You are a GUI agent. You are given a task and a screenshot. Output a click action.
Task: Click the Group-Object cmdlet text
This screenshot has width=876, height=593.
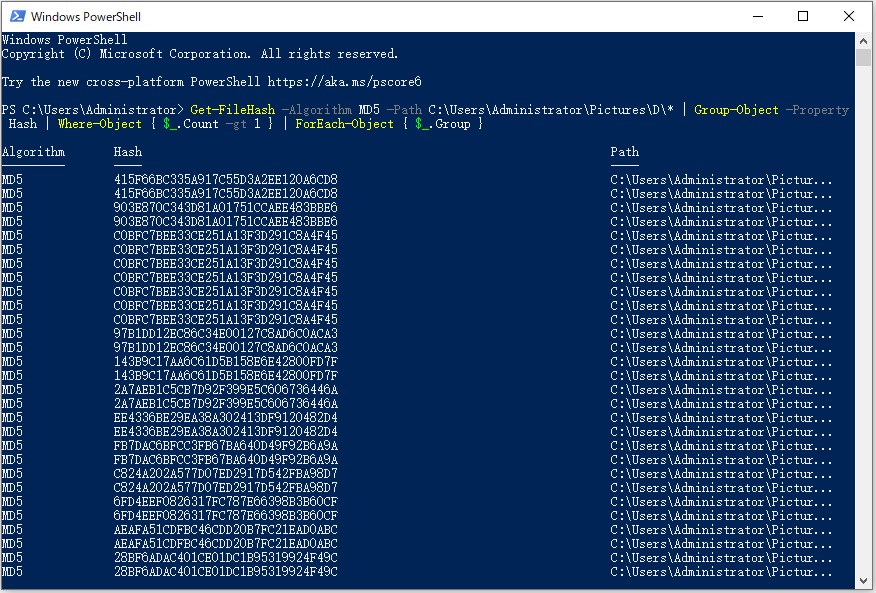[x=736, y=110]
